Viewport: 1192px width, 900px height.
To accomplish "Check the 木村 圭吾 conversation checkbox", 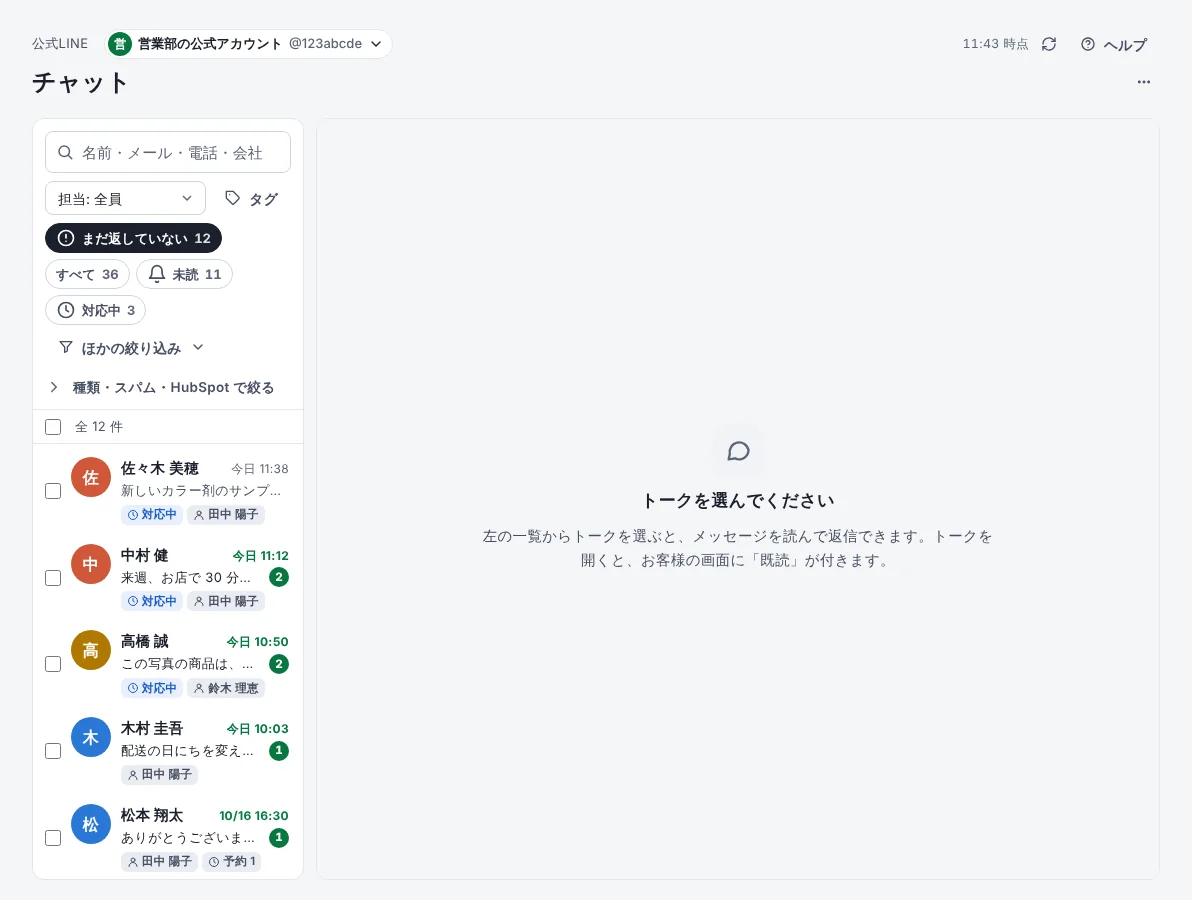I will [x=53, y=751].
